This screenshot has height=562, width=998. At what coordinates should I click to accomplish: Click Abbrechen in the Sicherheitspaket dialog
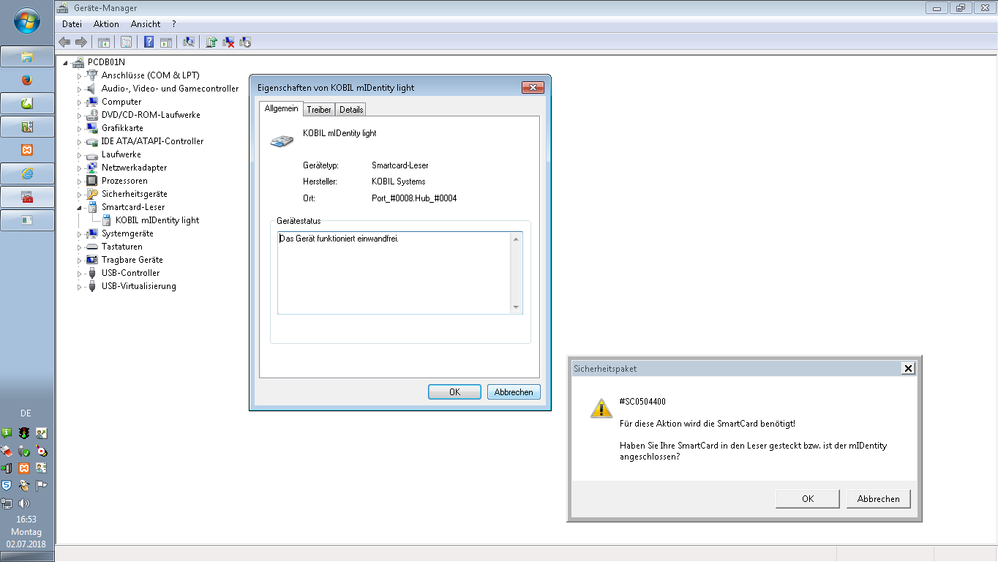pyautogui.click(x=878, y=498)
